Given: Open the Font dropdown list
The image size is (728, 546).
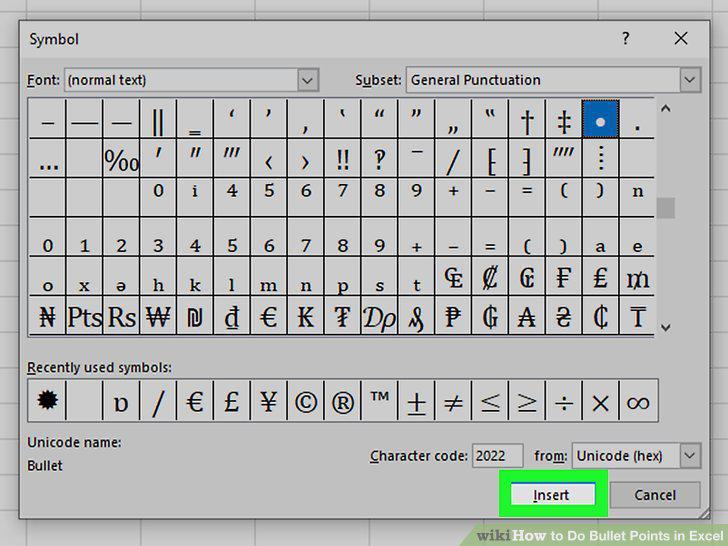Looking at the screenshot, I should (x=307, y=80).
